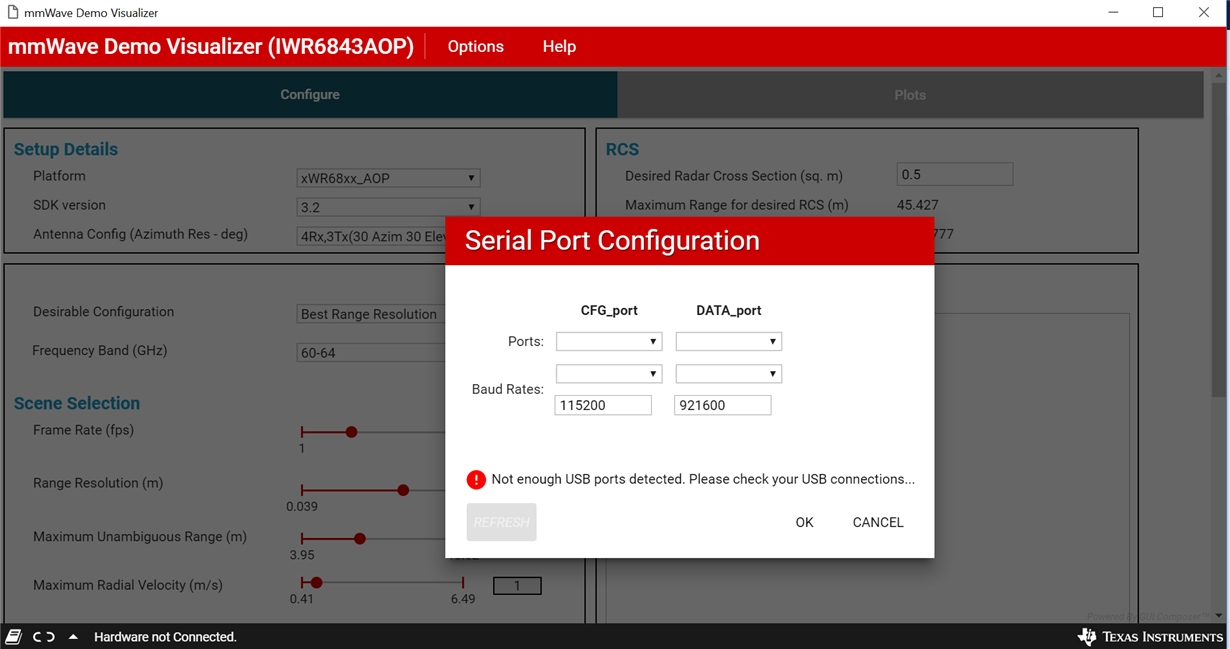Screen dimensions: 1230x649
Task: Click the 45.427 maximum range value
Action: pos(918,205)
